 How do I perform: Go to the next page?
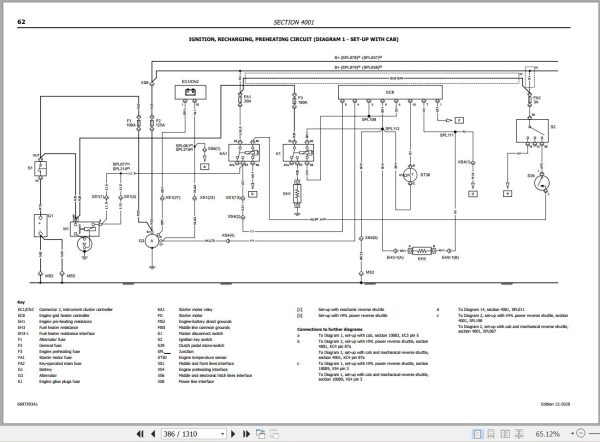click(x=233, y=434)
